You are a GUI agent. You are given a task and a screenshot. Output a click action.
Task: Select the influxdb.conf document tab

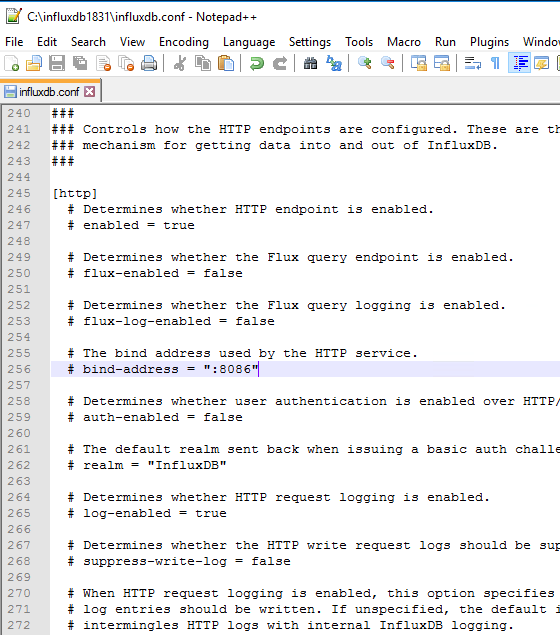(49, 92)
